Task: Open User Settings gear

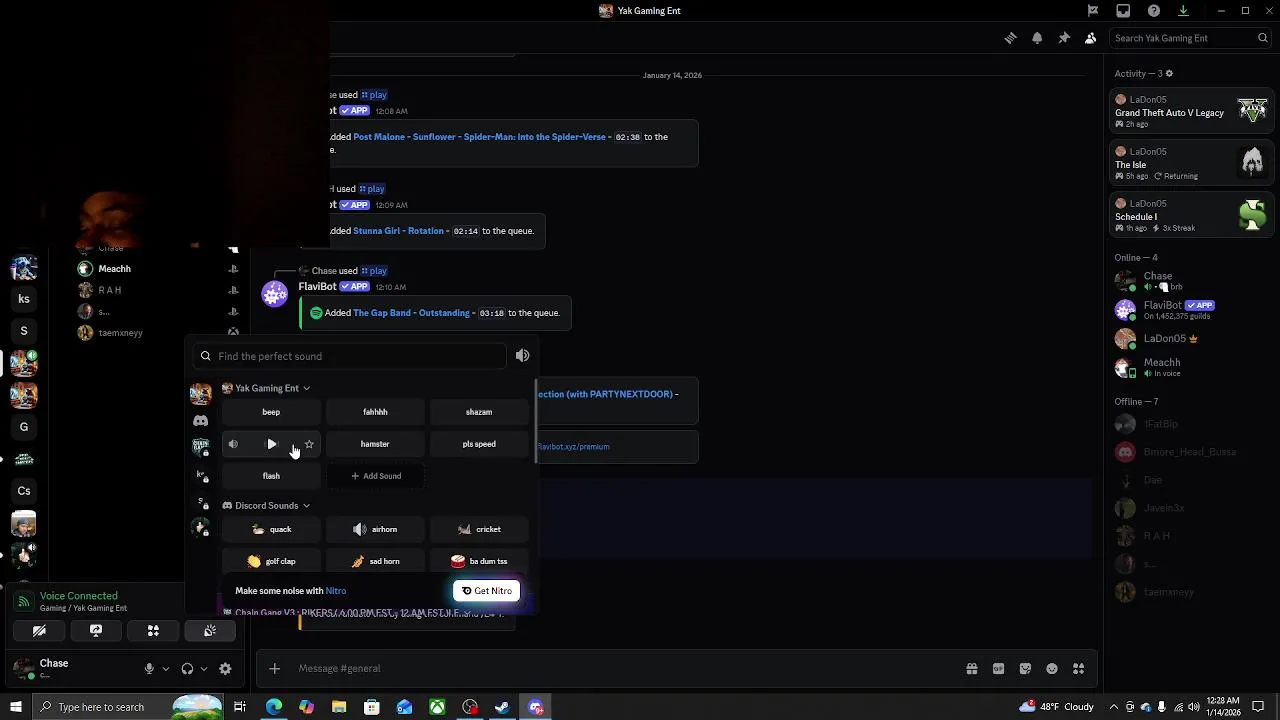Action: point(225,669)
